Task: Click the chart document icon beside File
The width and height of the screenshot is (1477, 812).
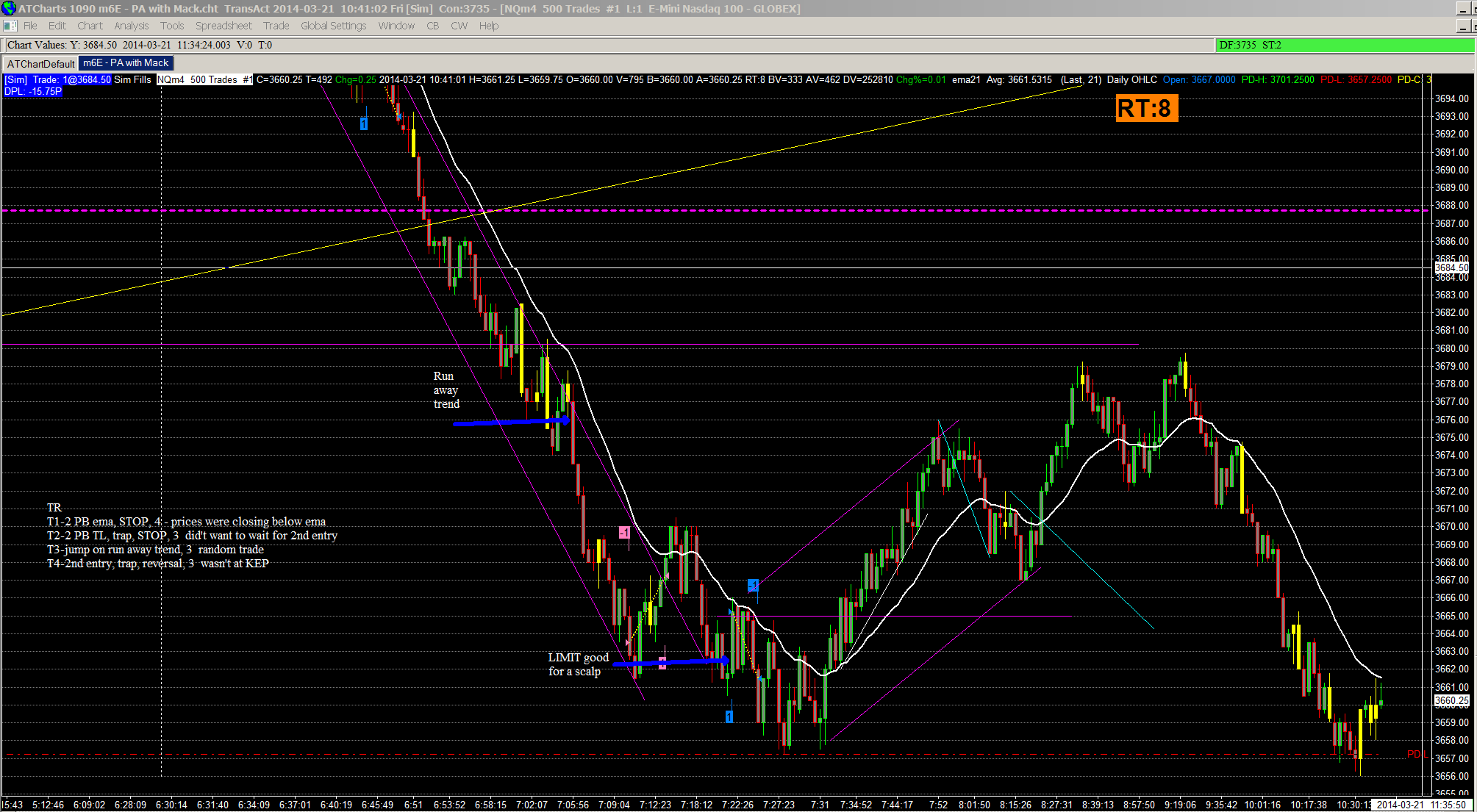Action: 10,26
